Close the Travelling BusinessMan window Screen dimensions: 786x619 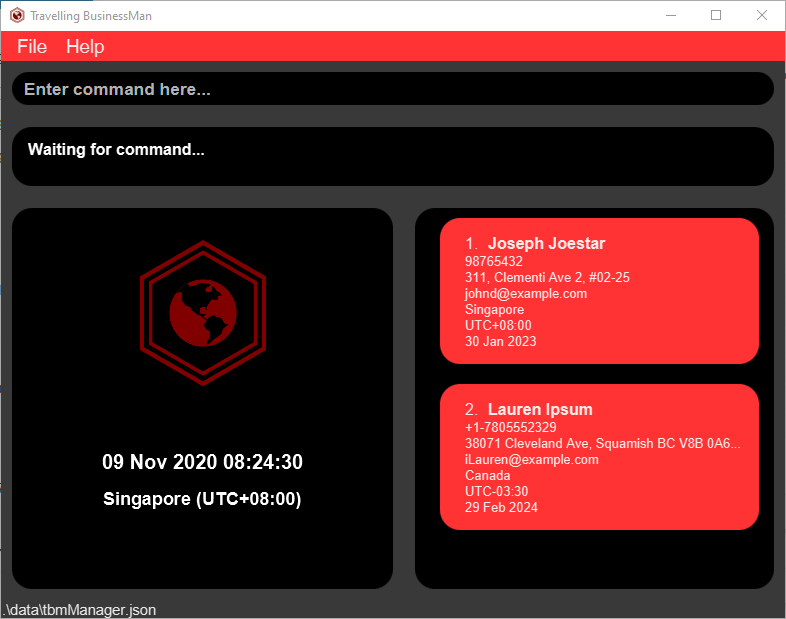tap(762, 15)
